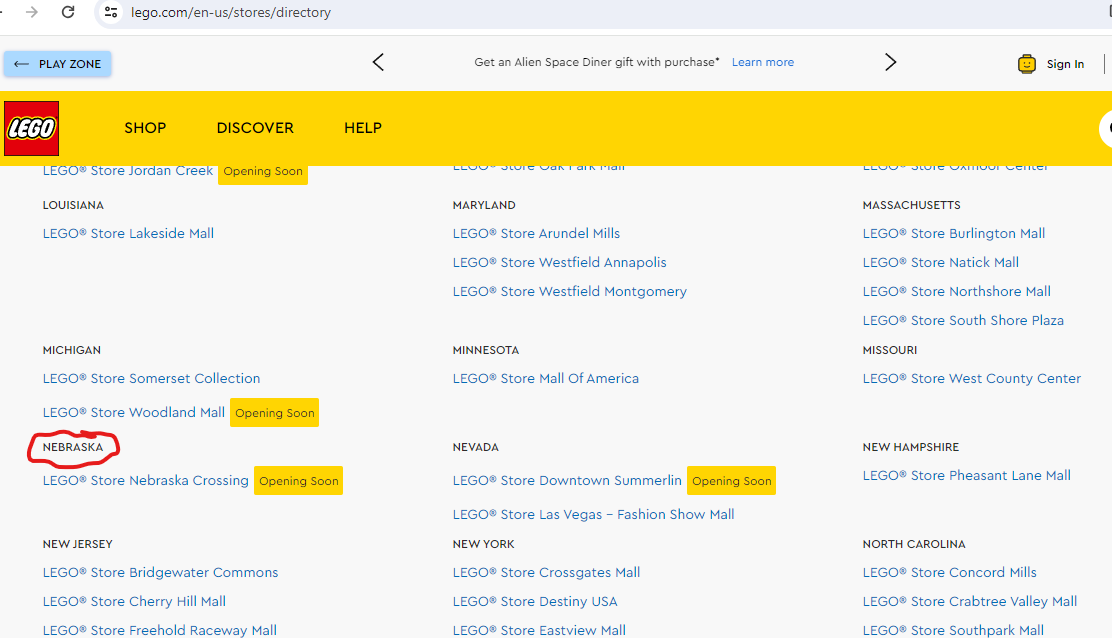Click the Alien Space Diner promotion text

click(x=596, y=62)
